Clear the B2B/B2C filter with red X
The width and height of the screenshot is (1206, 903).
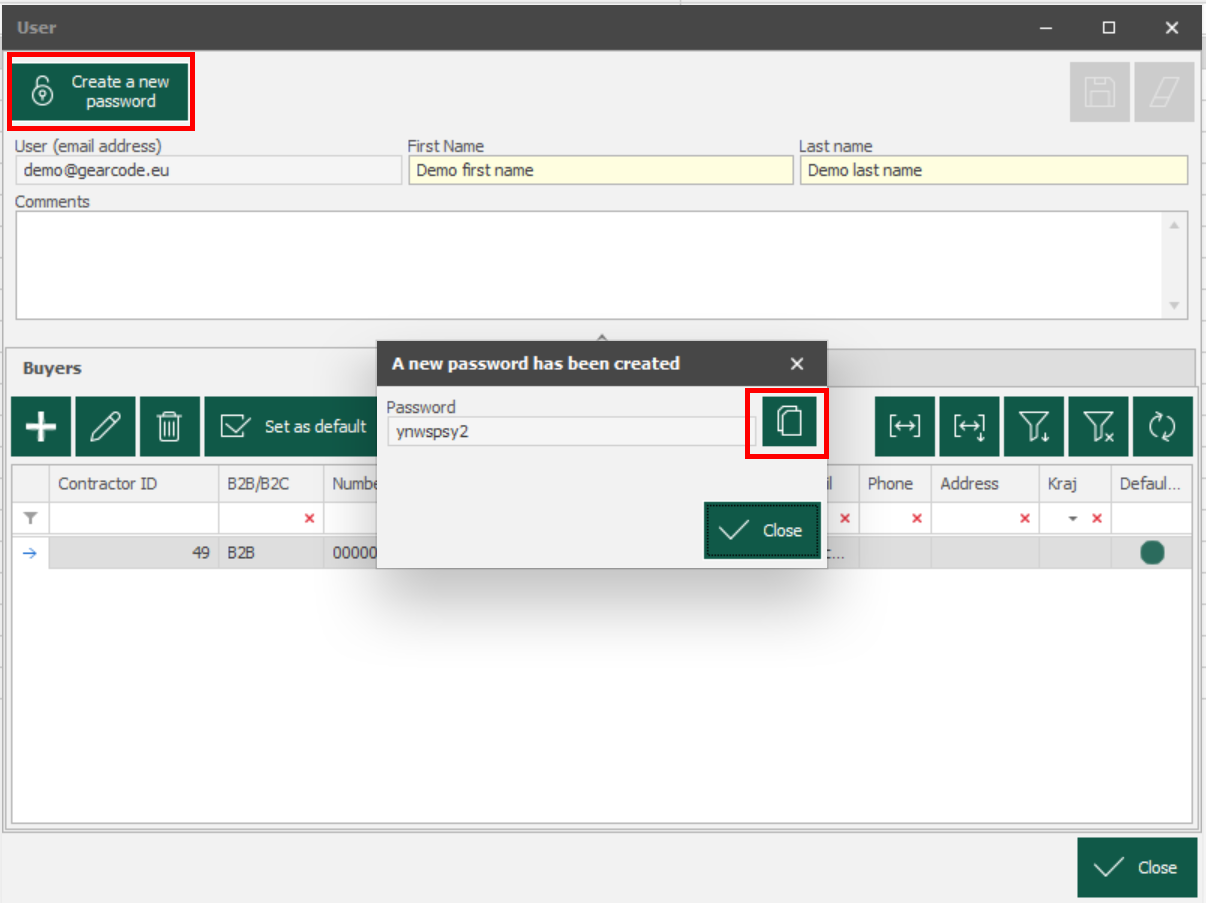309,518
